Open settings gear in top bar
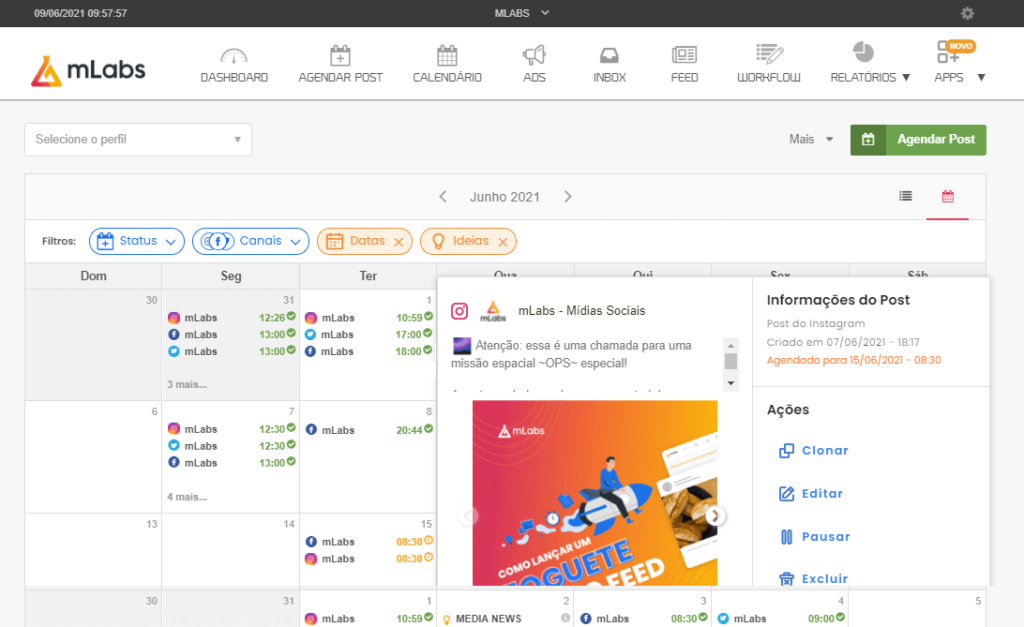The width and height of the screenshot is (1024, 627). [967, 13]
